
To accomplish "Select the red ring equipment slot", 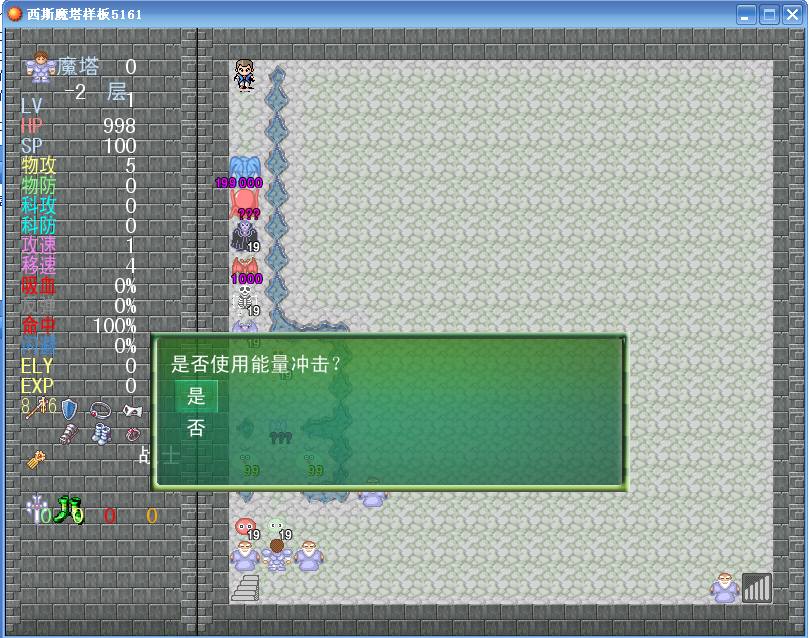I will coord(133,434).
